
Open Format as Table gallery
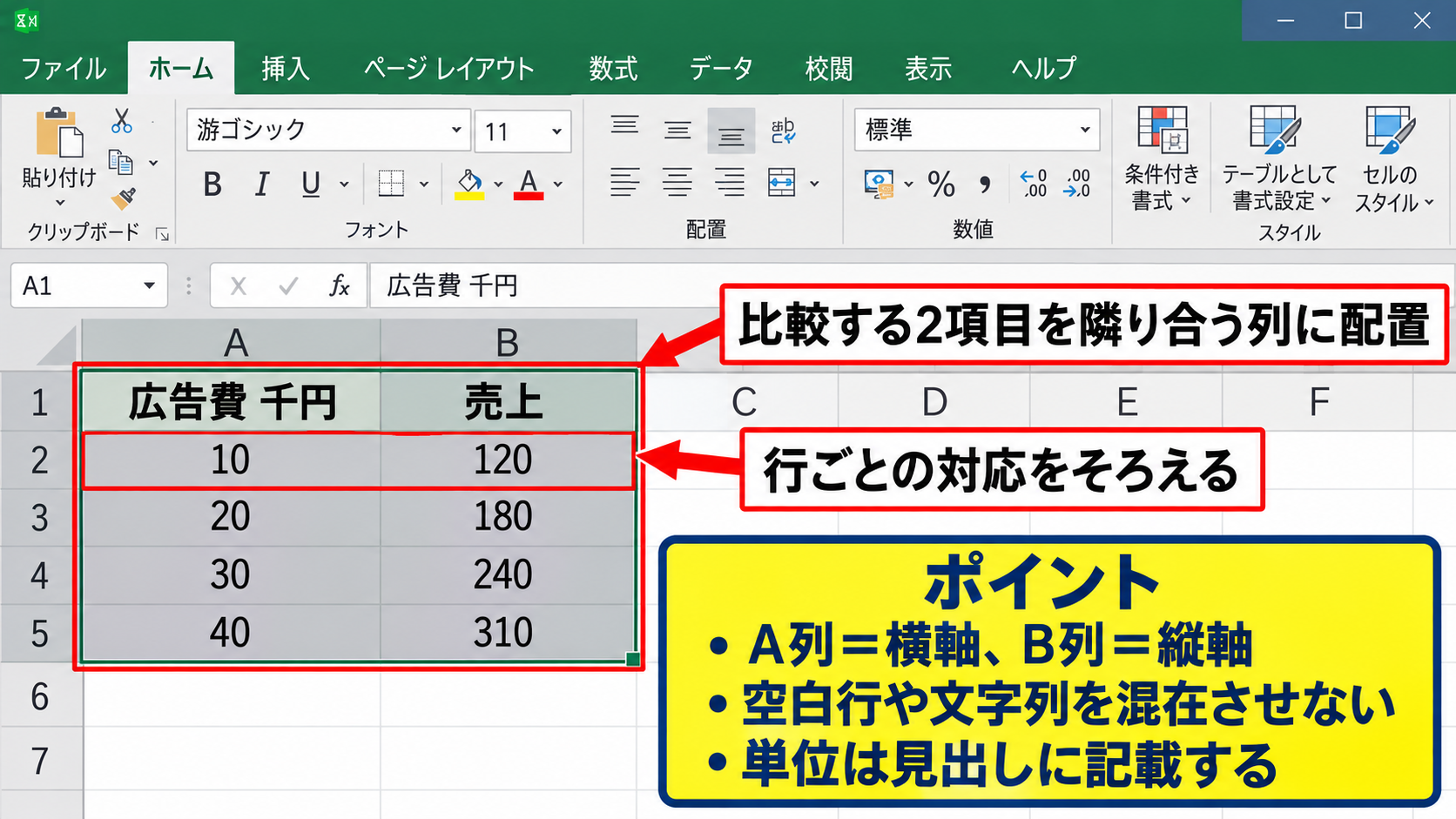tap(1278, 158)
